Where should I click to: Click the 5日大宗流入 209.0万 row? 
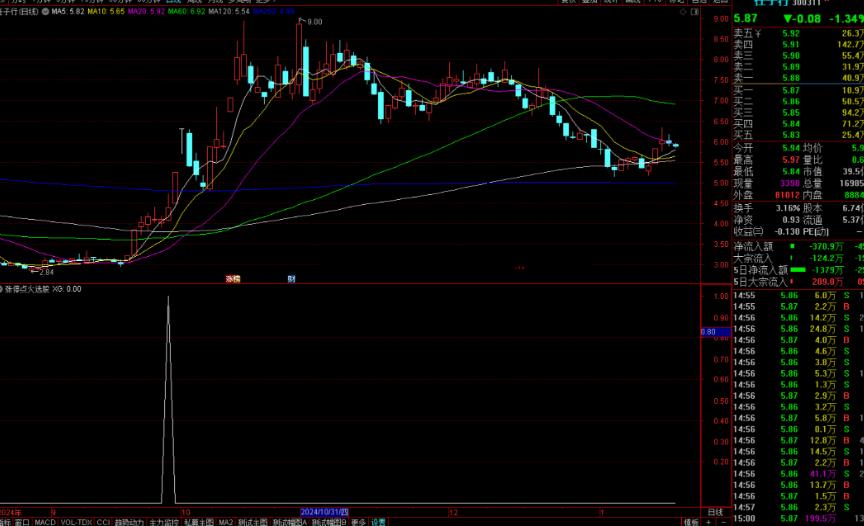click(798, 282)
